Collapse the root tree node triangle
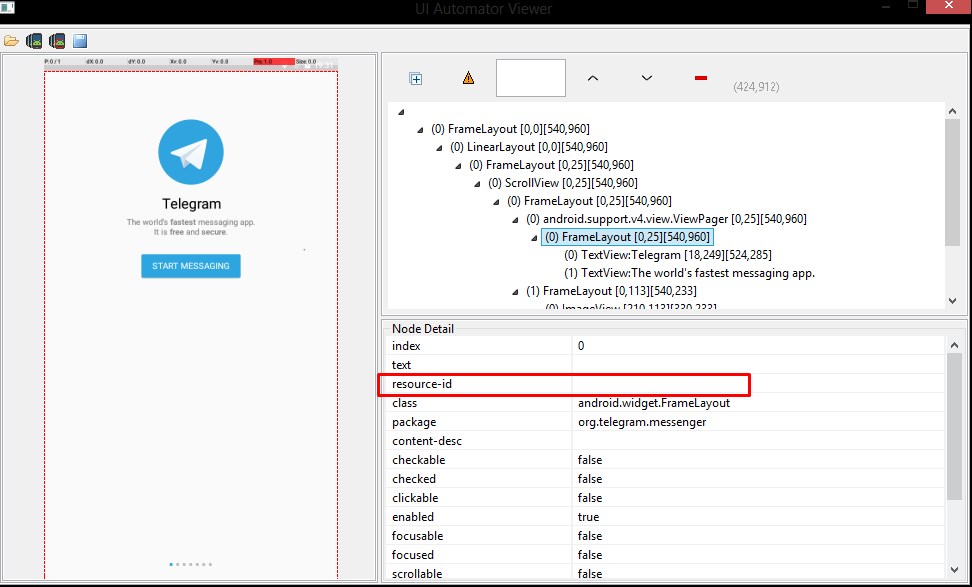972x587 pixels. (401, 112)
